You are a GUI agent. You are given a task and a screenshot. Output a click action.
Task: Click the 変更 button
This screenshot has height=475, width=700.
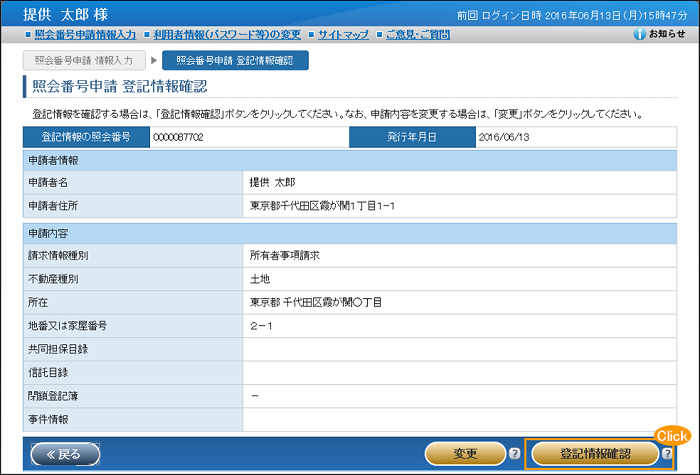465,454
